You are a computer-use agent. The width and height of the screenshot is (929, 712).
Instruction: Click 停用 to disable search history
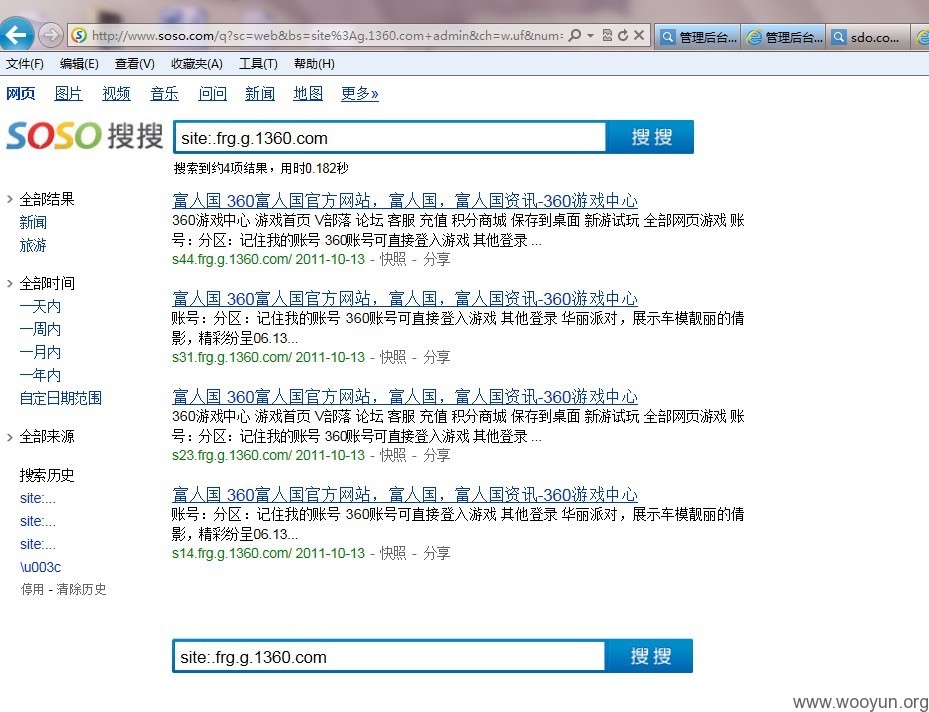tap(33, 589)
